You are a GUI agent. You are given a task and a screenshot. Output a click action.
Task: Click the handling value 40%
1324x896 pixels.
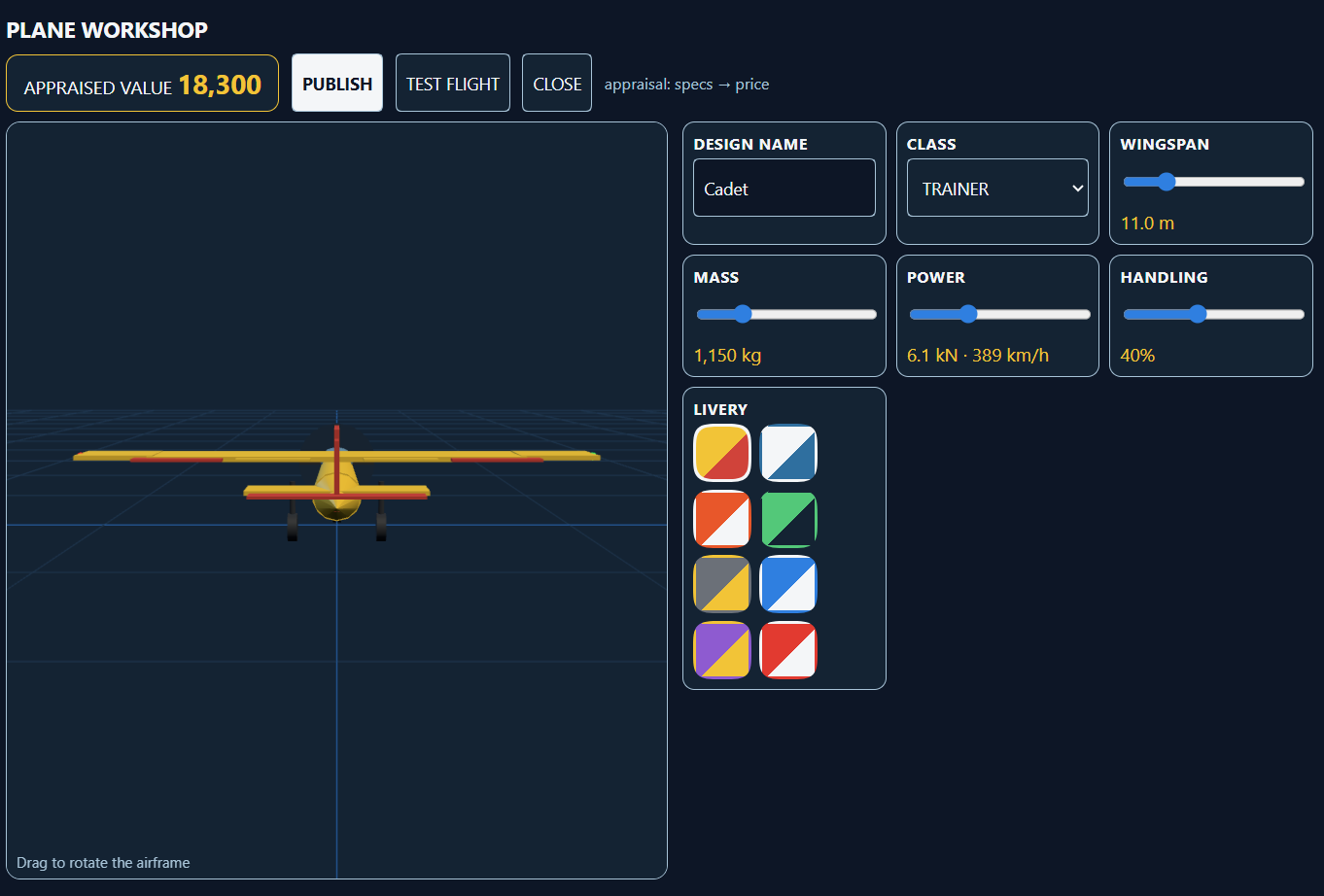point(1137,356)
